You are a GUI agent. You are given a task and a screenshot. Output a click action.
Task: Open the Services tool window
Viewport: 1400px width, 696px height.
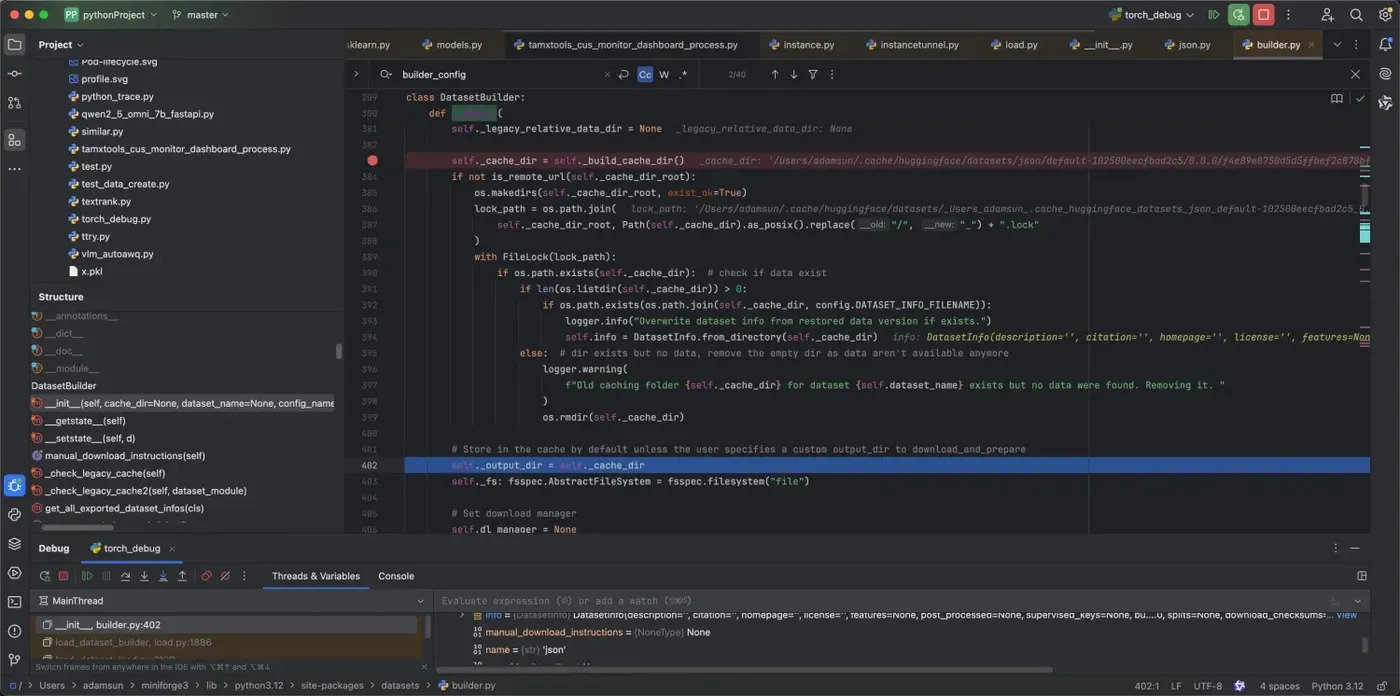(14, 573)
